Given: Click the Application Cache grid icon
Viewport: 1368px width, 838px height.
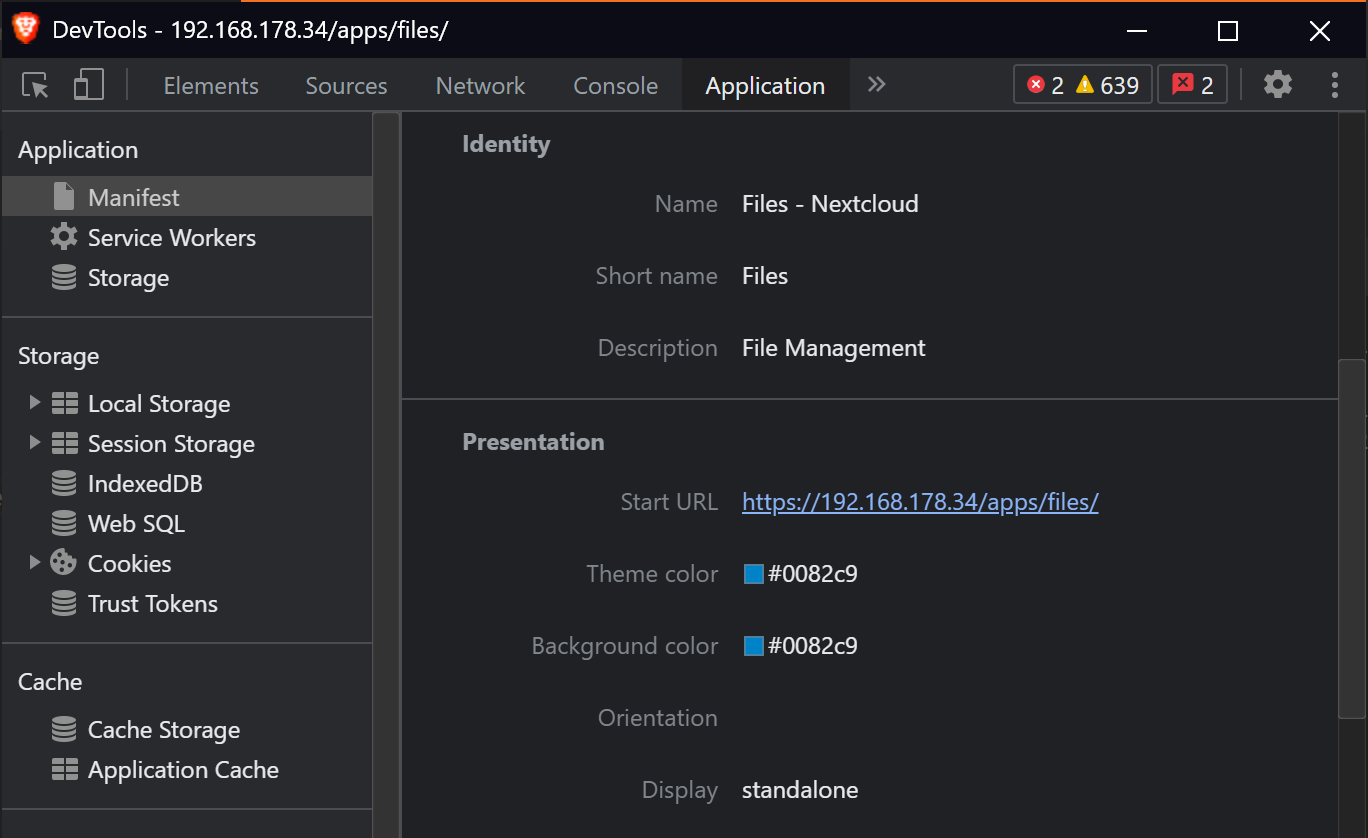Looking at the screenshot, I should 64,769.
